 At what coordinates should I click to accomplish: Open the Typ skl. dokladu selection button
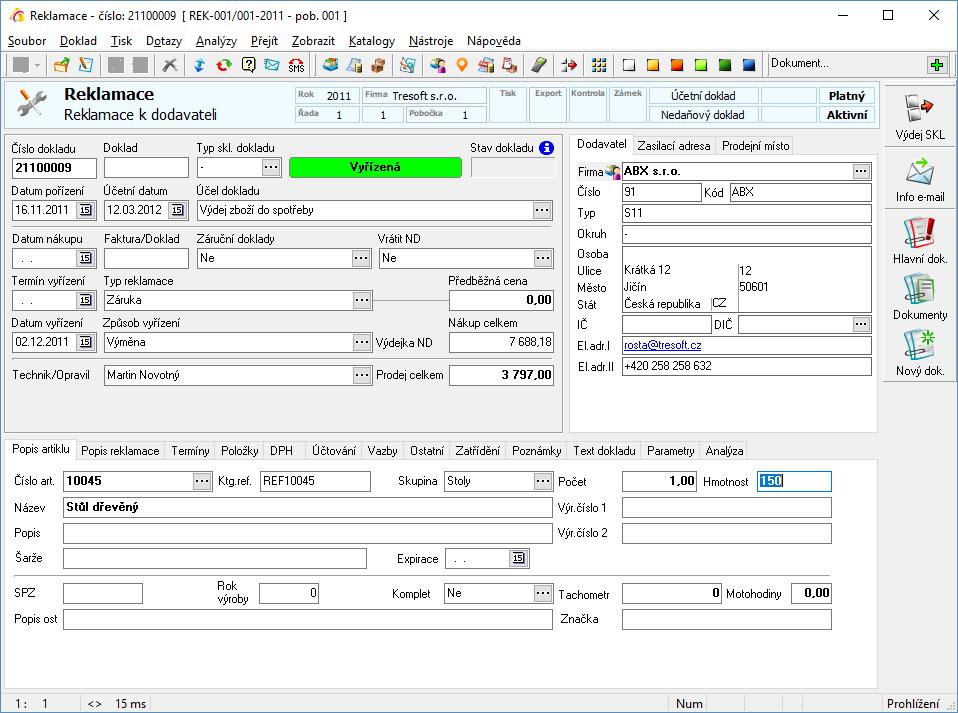(271, 167)
